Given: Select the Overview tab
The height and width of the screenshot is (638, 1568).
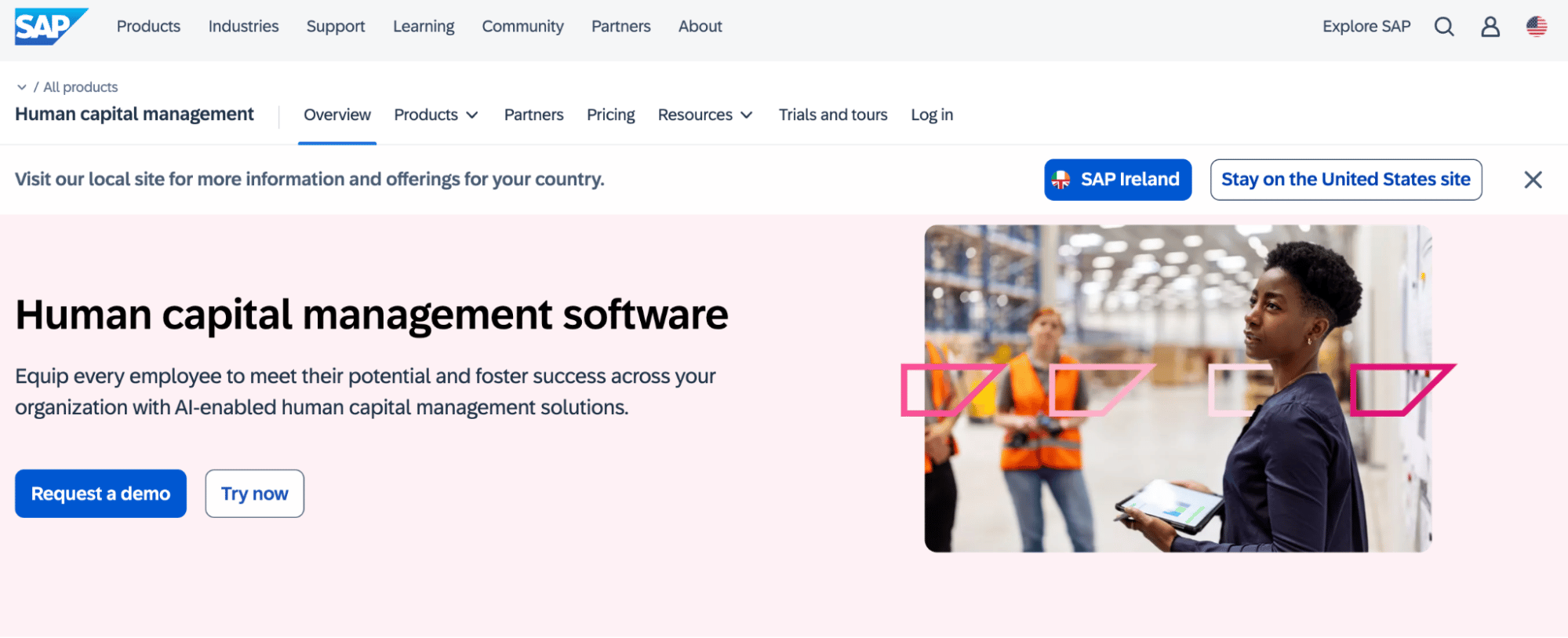Looking at the screenshot, I should pos(337,115).
